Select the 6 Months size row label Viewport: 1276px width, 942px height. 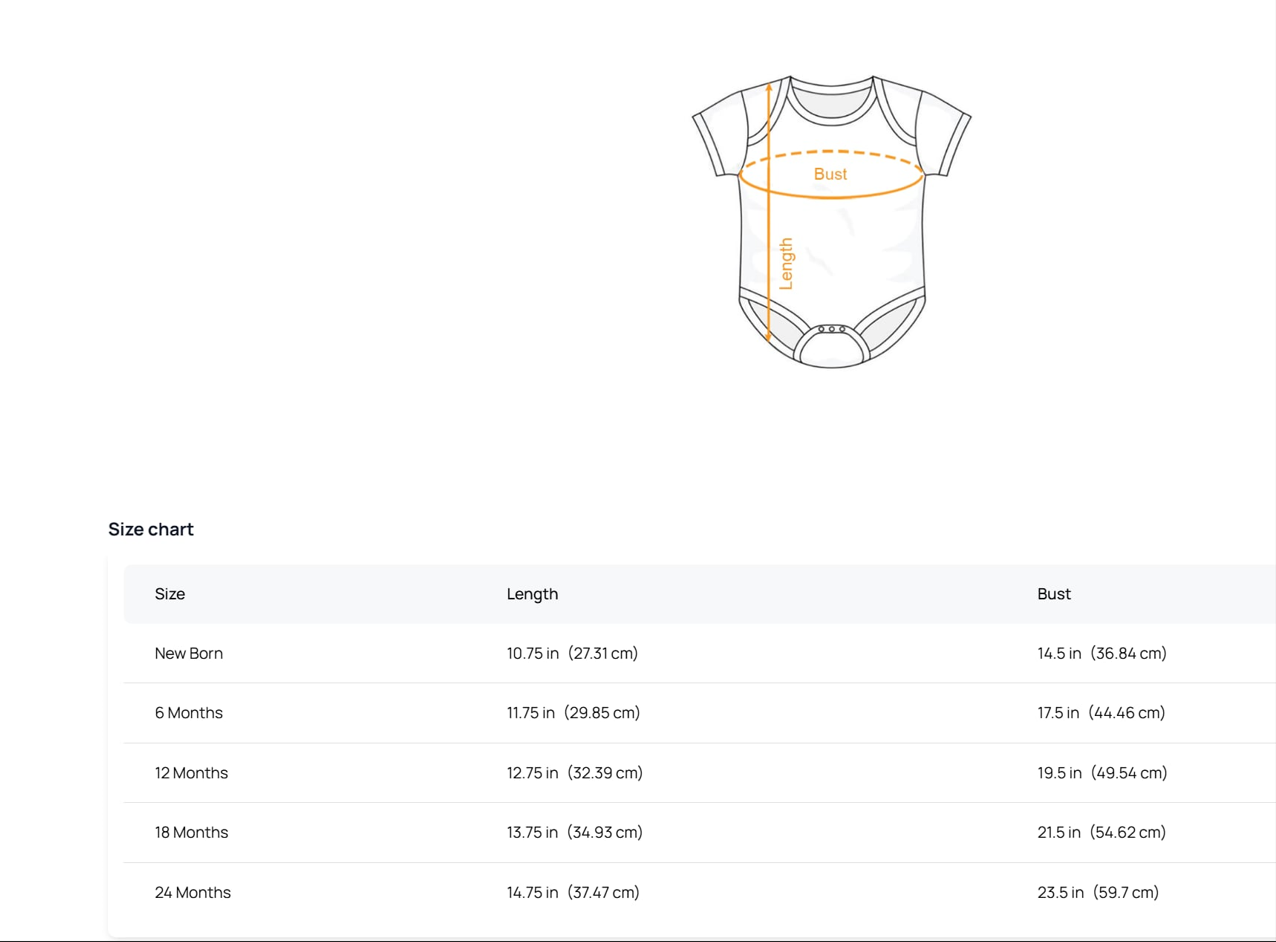pos(189,713)
